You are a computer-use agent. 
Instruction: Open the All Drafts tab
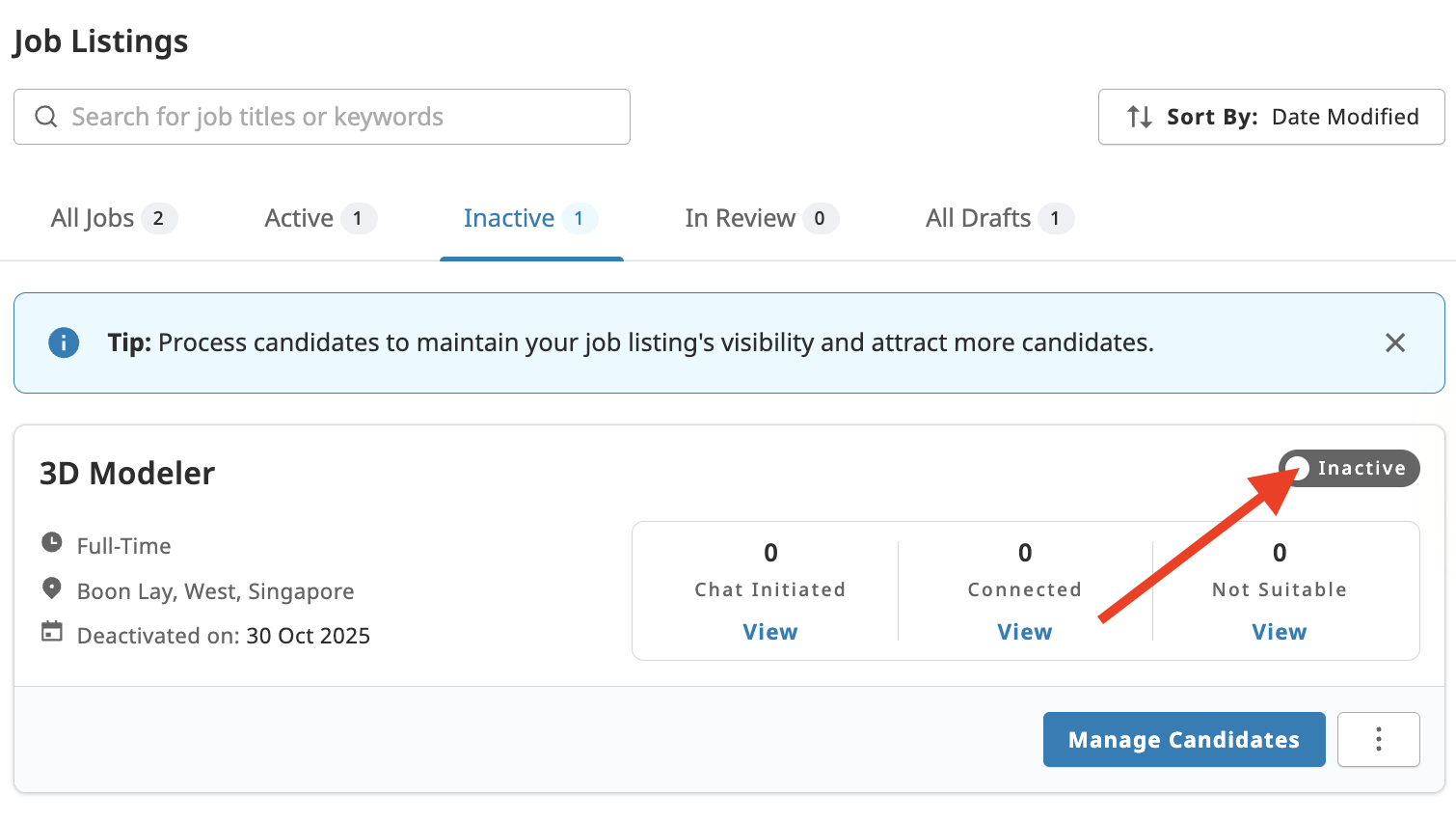coord(998,218)
